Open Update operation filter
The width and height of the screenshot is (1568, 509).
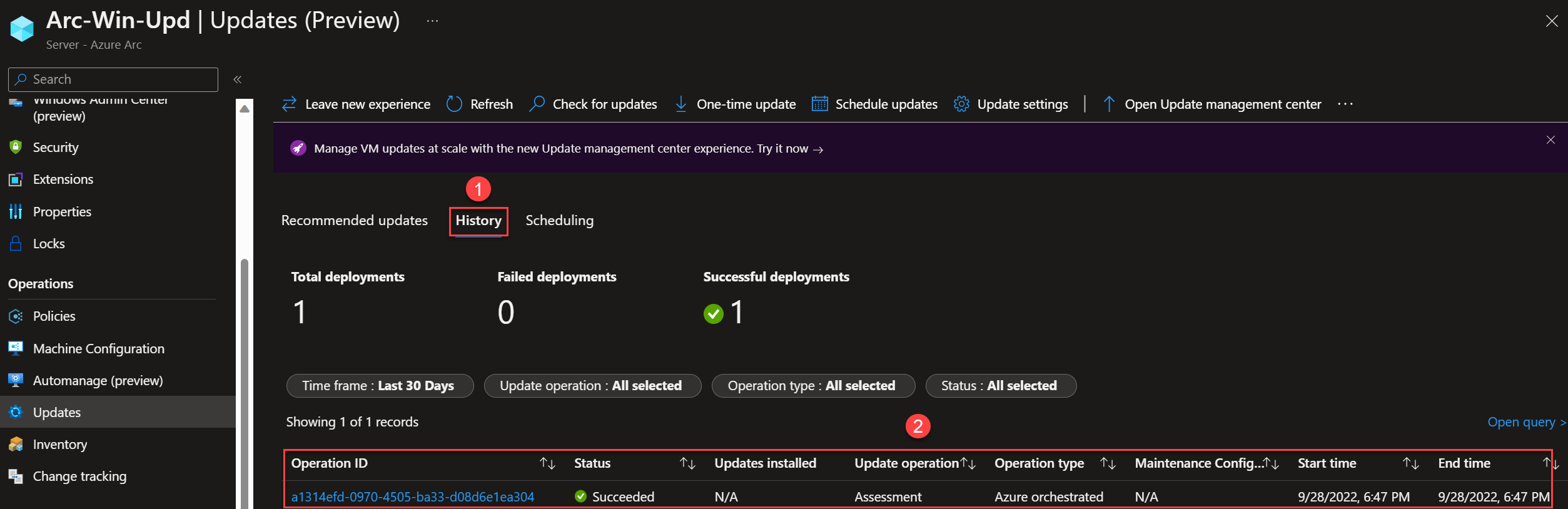click(592, 386)
